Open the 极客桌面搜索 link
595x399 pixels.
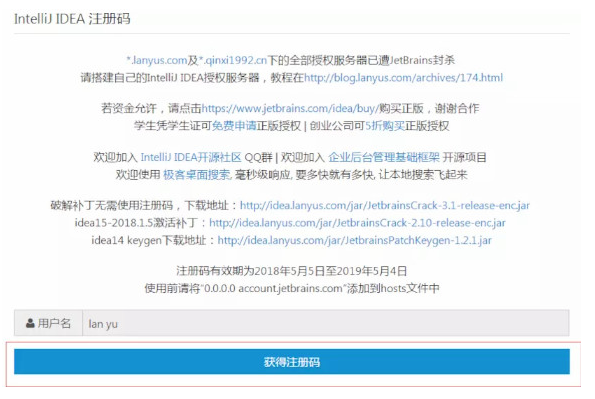tap(197, 175)
